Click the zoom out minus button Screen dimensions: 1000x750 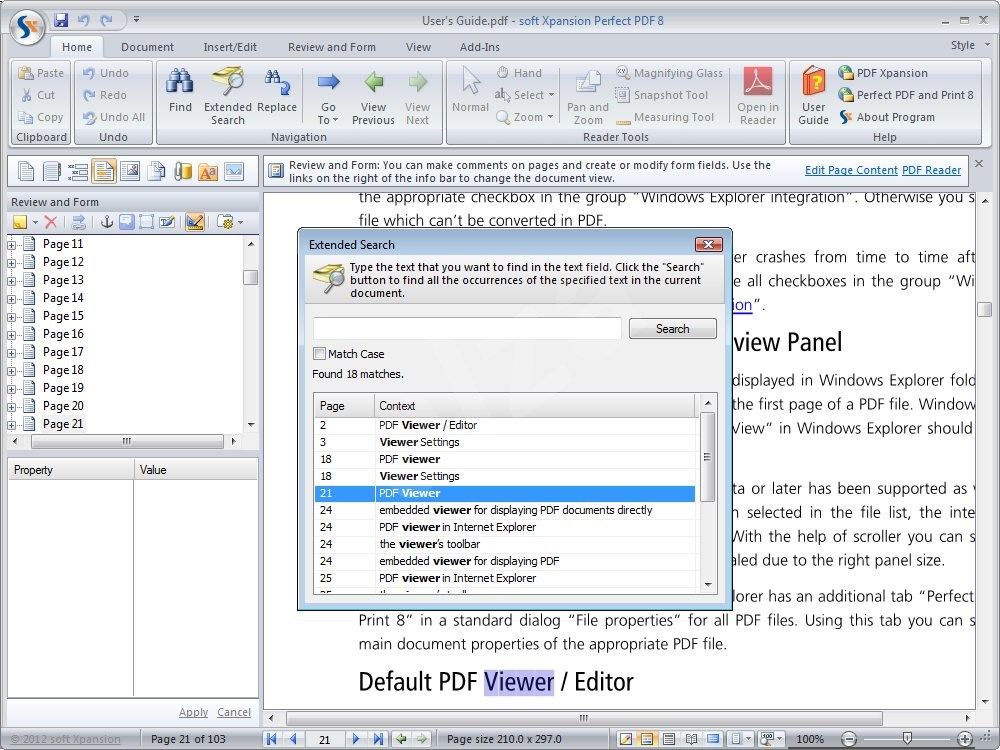[x=848, y=739]
